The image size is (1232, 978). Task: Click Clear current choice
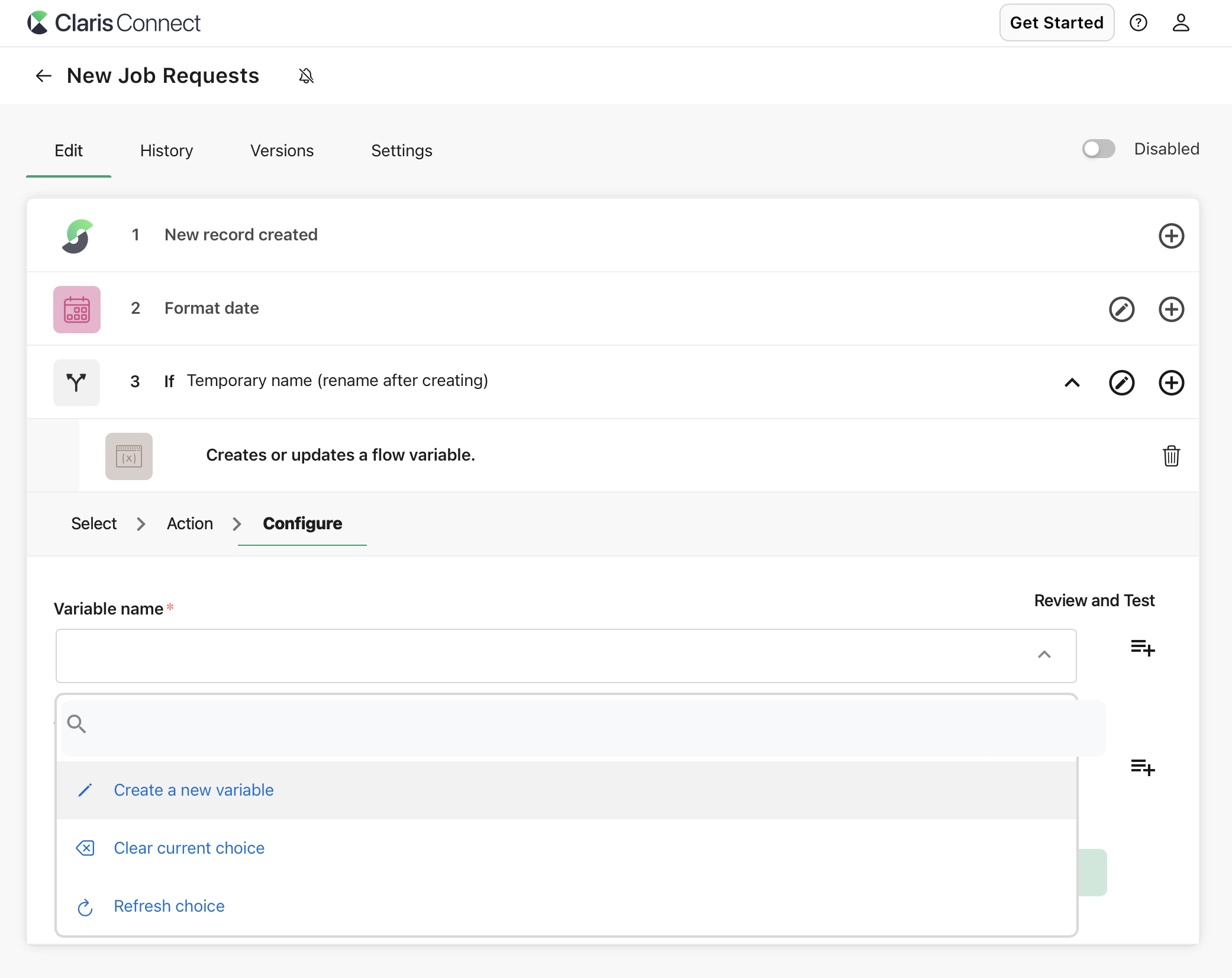click(189, 848)
